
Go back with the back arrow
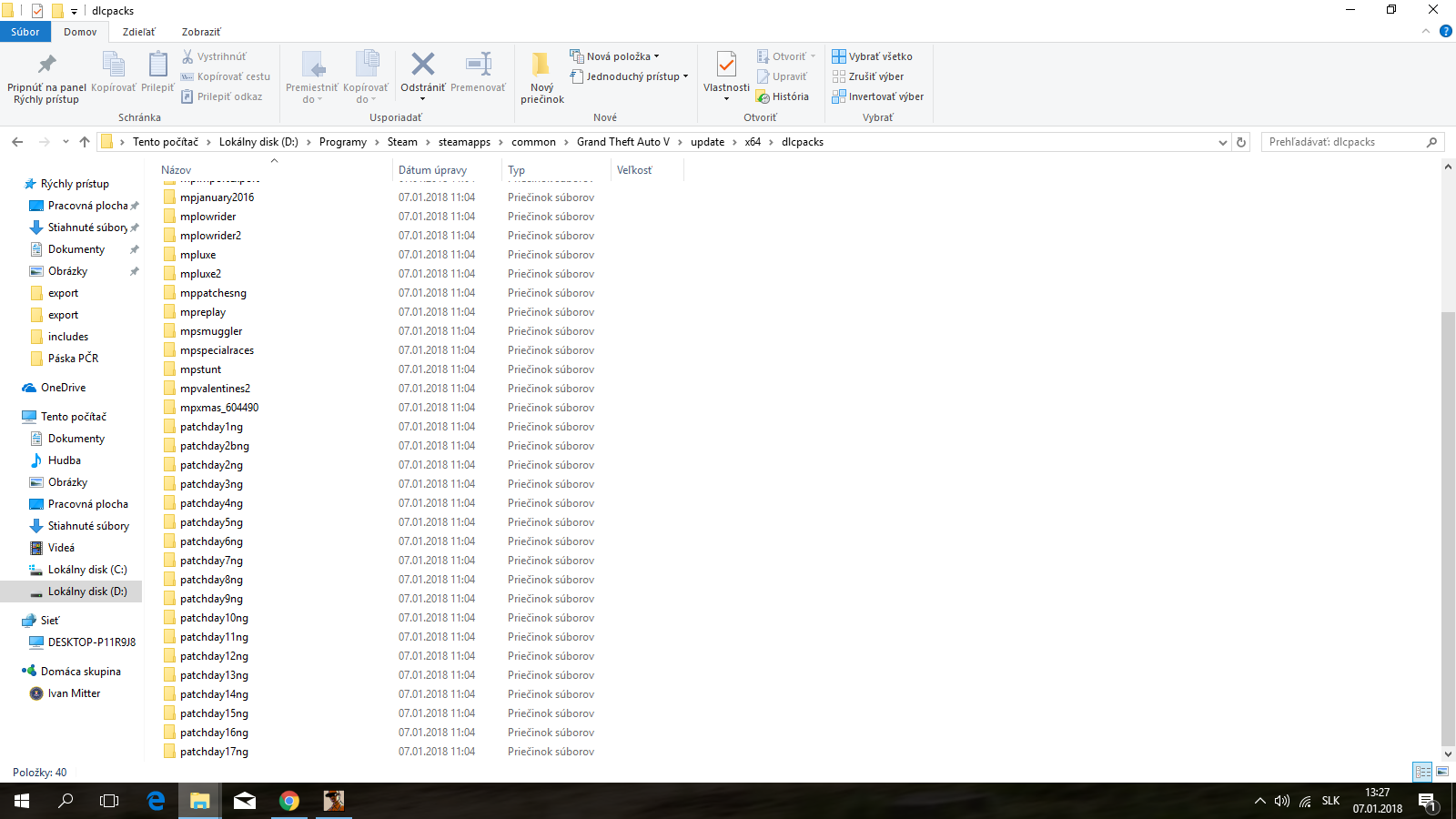click(17, 142)
